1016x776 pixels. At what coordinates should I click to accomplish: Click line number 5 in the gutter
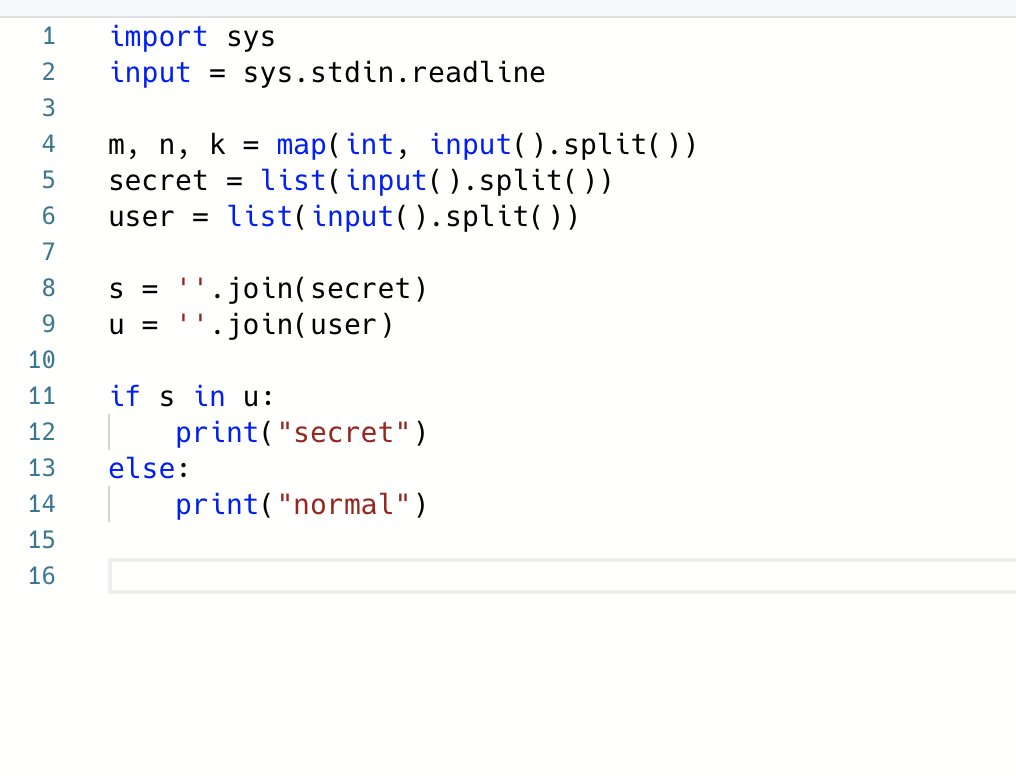pyautogui.click(x=49, y=180)
